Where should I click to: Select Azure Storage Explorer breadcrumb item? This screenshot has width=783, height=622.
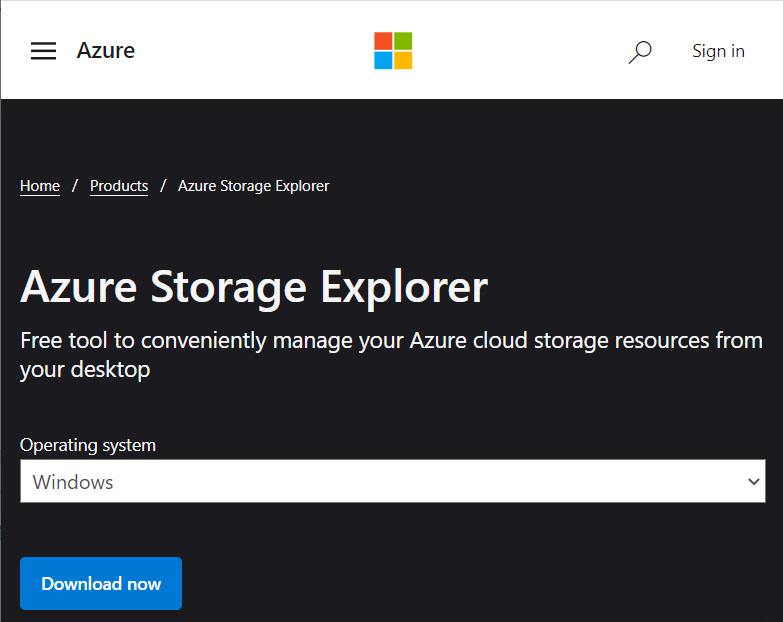pos(254,186)
